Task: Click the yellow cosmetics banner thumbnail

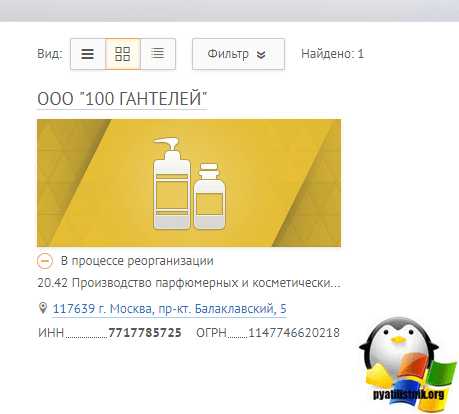Action: (189, 183)
